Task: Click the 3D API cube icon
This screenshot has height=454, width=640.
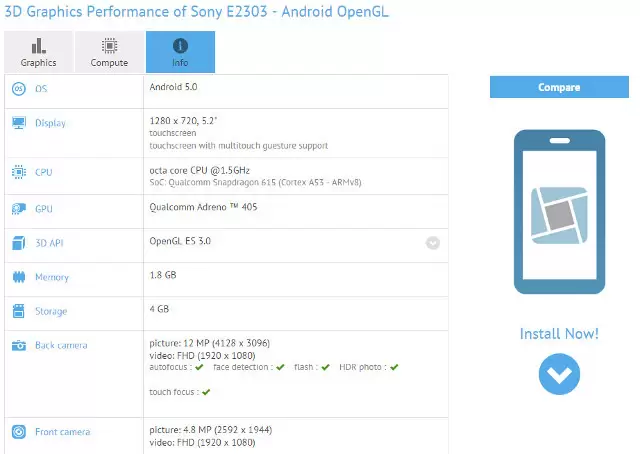Action: (x=19, y=243)
